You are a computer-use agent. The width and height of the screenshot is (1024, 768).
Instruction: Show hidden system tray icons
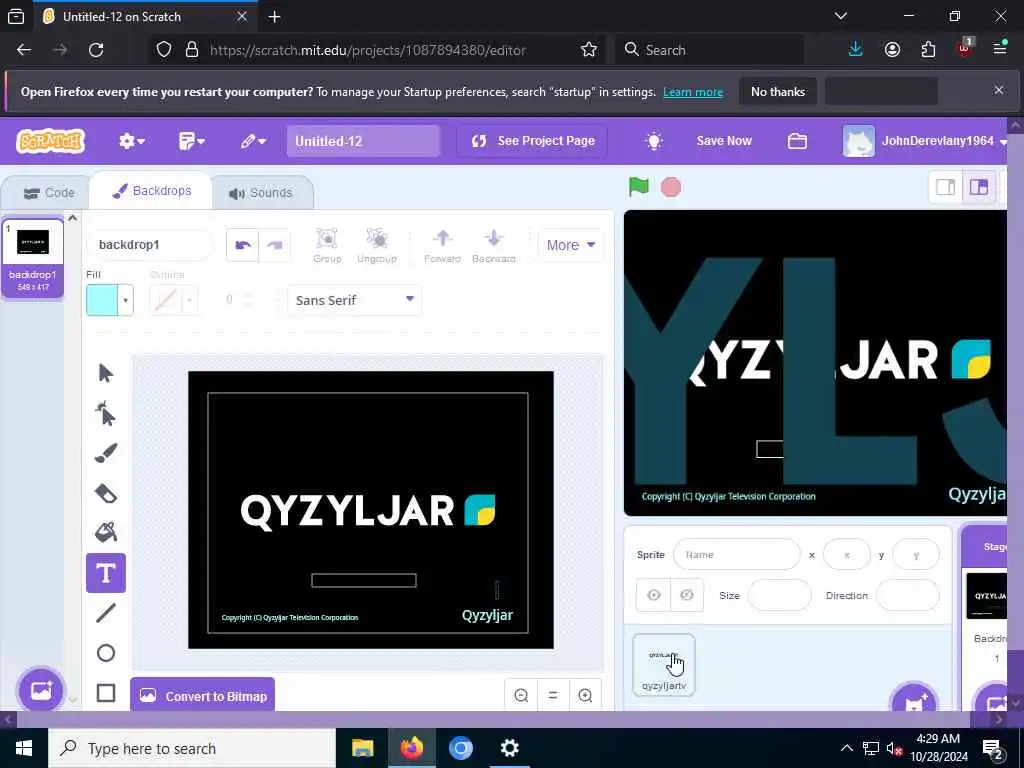point(846,748)
